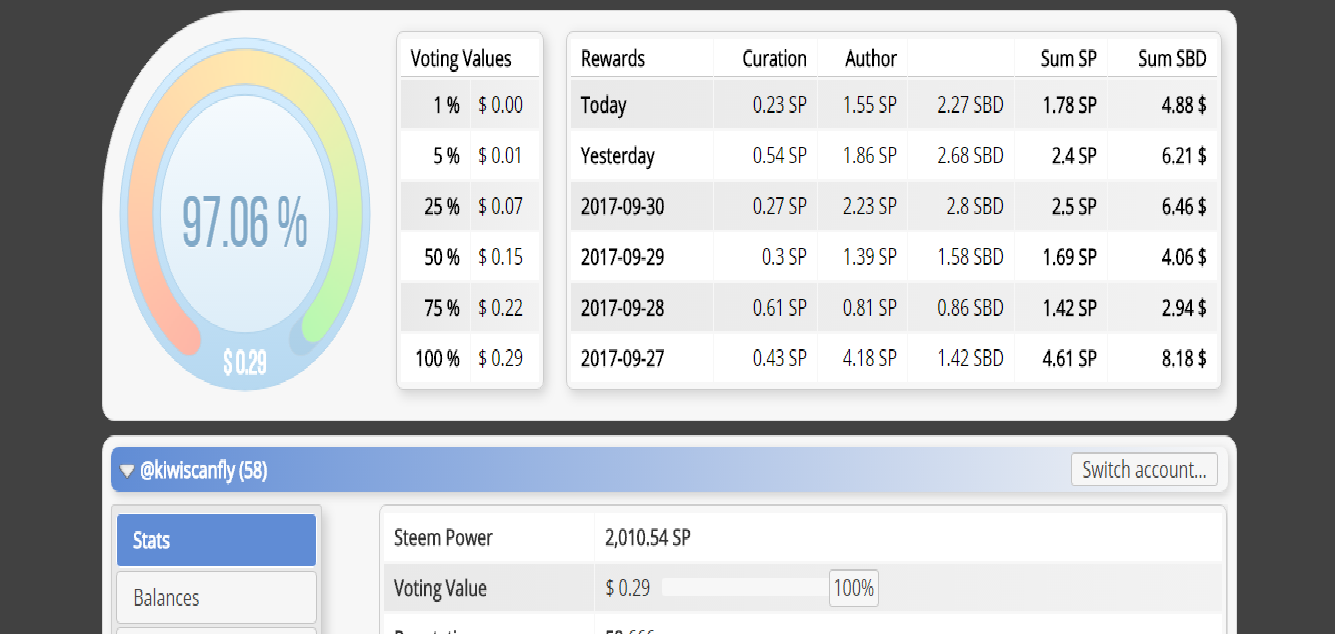Image resolution: width=1335 pixels, height=634 pixels.
Task: Click the 50 % voting value row
Action: tap(470, 257)
